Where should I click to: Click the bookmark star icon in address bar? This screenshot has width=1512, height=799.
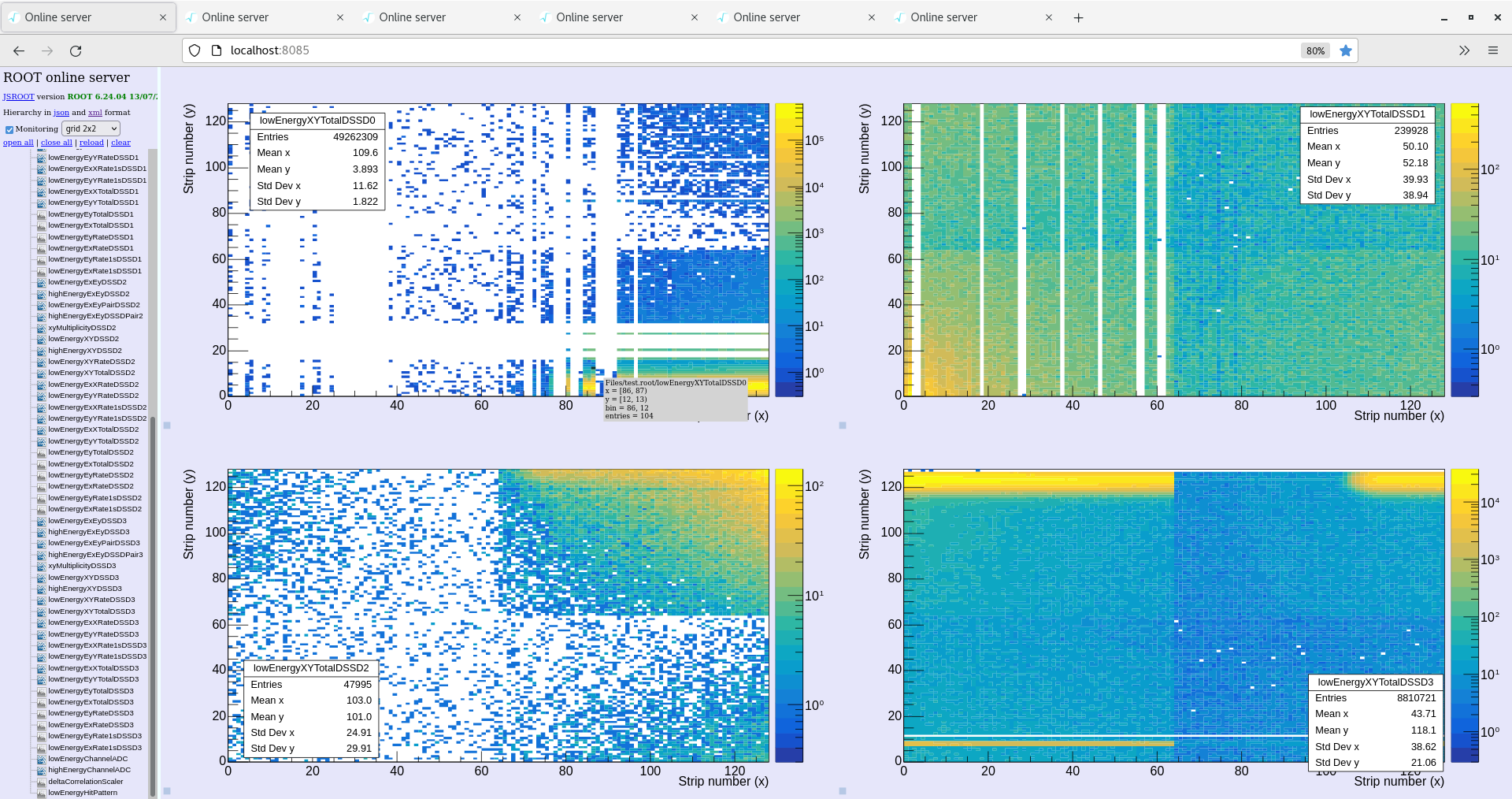click(x=1346, y=50)
